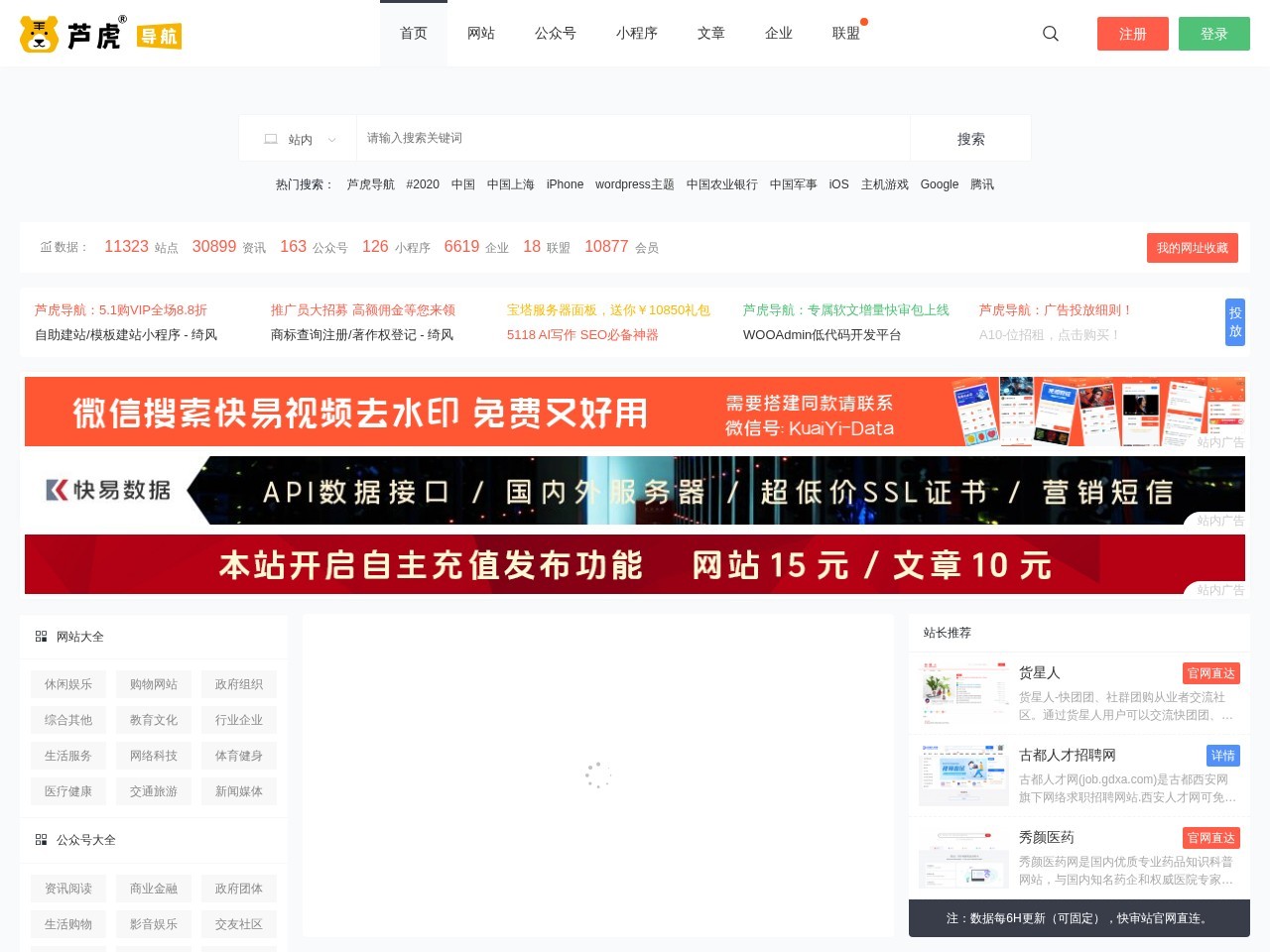Open the 小程序 navigation tab
The width and height of the screenshot is (1270, 952).
click(637, 34)
